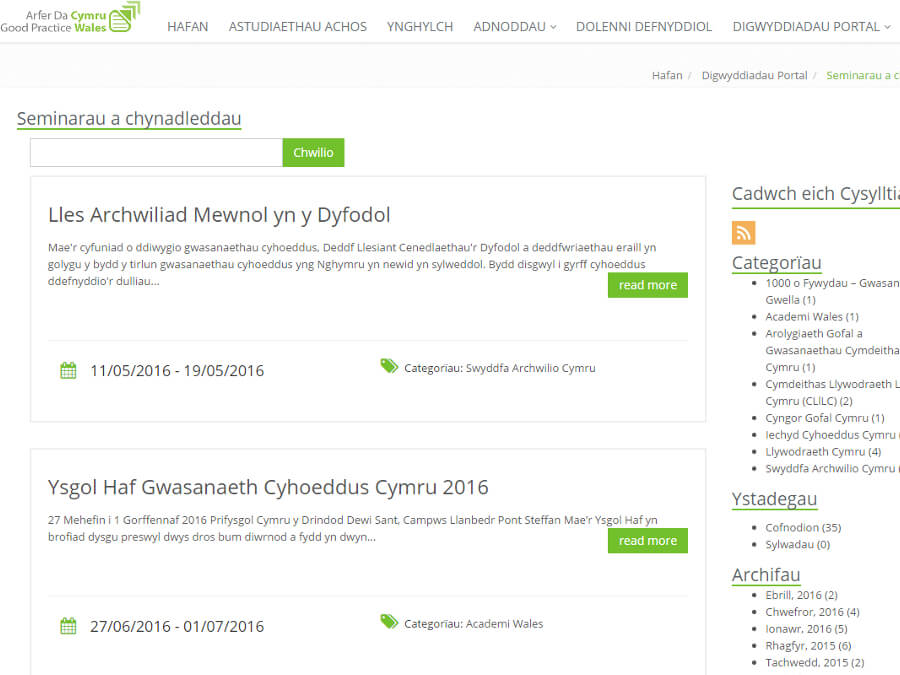Click tag icon next to Swyddfa Archwilio Cymru
Image resolution: width=900 pixels, height=675 pixels.
389,366
